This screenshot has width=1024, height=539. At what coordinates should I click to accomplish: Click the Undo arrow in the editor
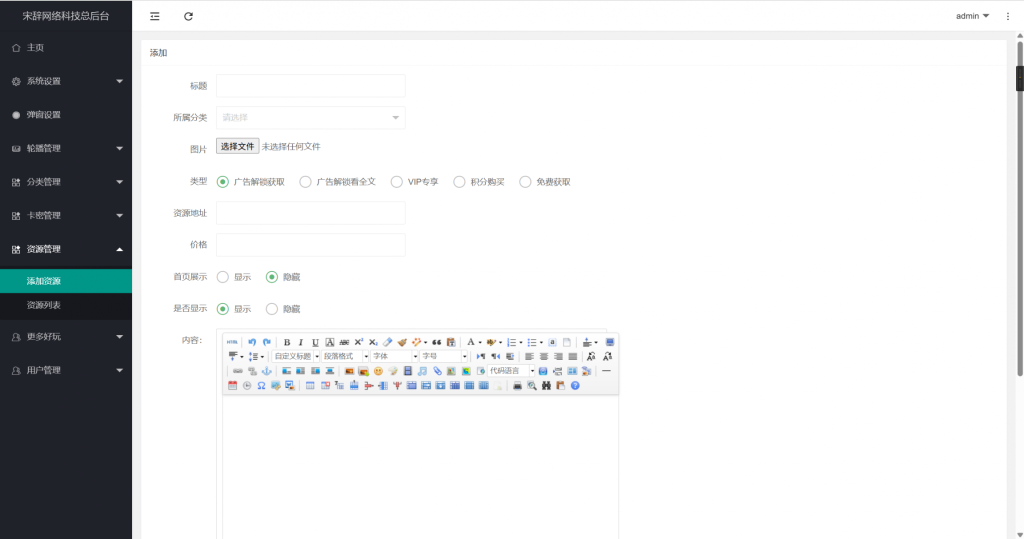[x=252, y=342]
